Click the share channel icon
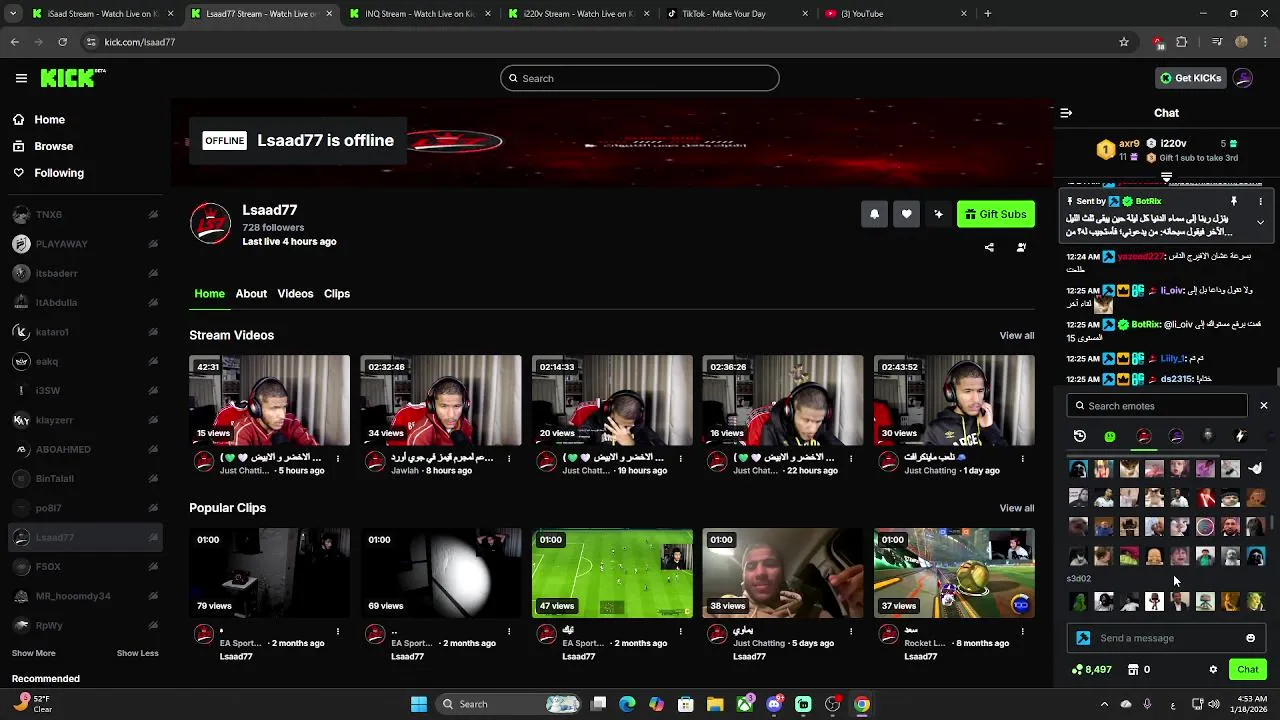Screen dimensions: 1280x720 989,248
